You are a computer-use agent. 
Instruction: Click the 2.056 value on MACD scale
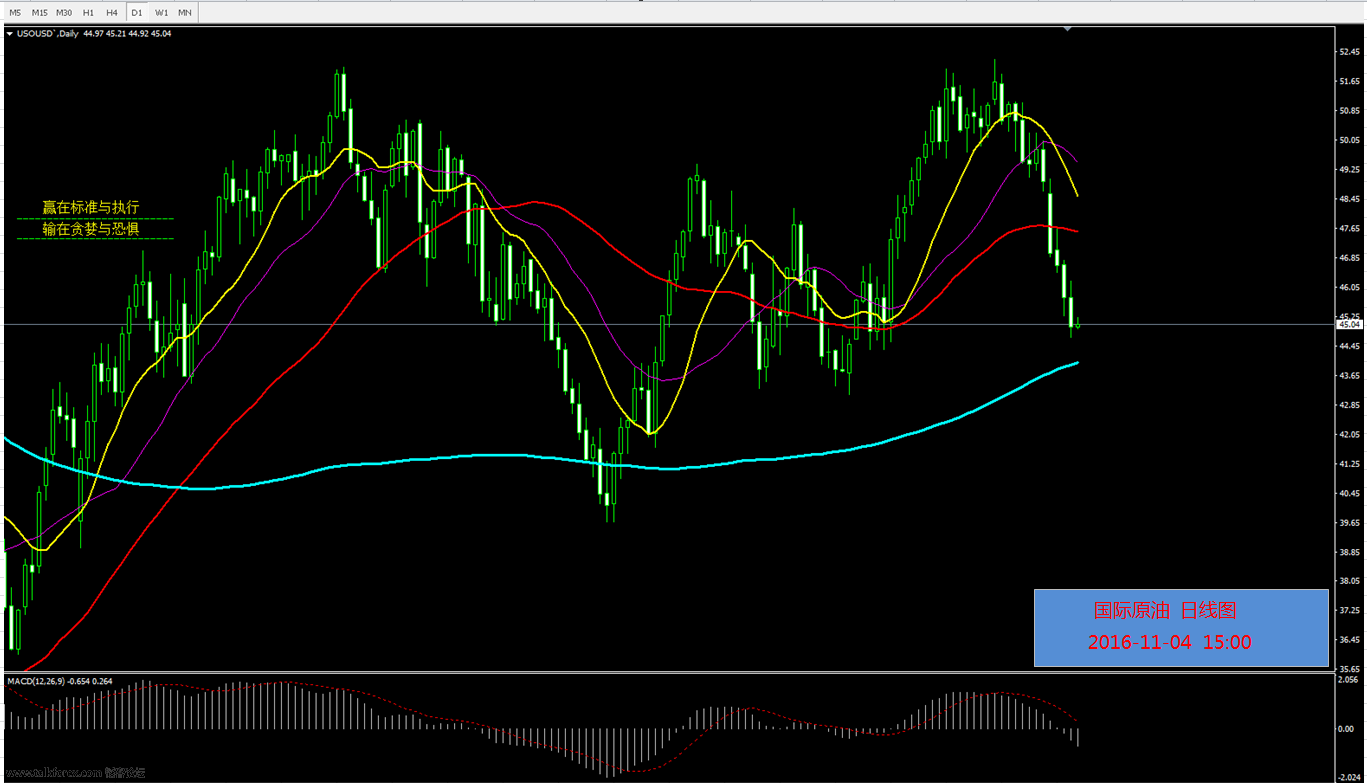coord(1347,678)
